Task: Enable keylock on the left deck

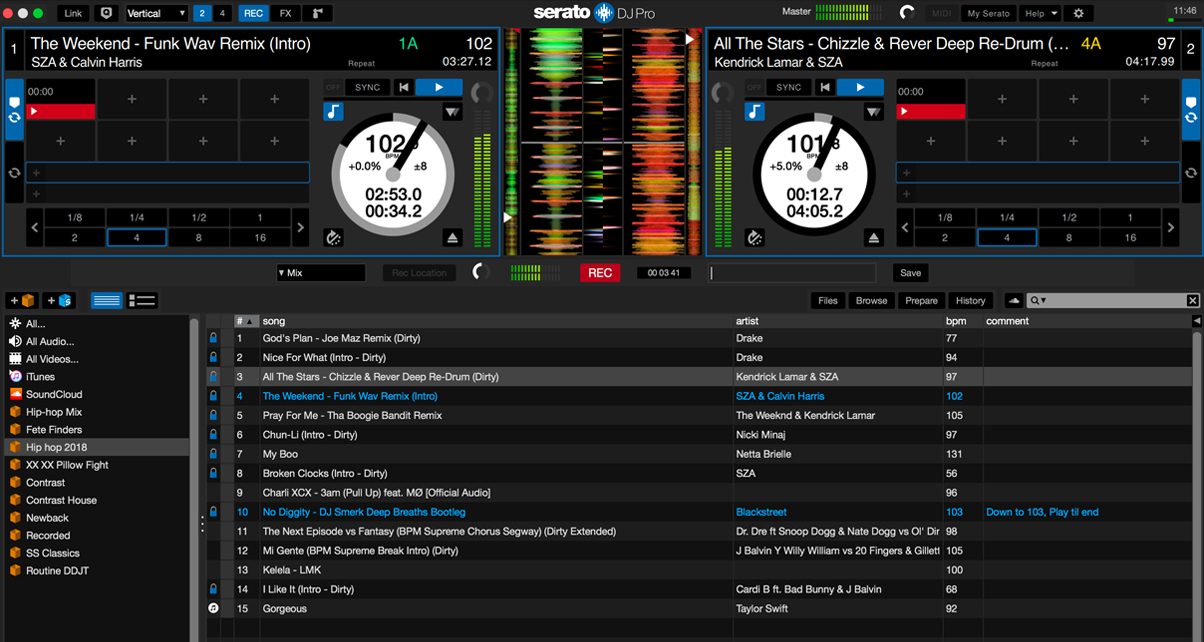Action: point(334,111)
